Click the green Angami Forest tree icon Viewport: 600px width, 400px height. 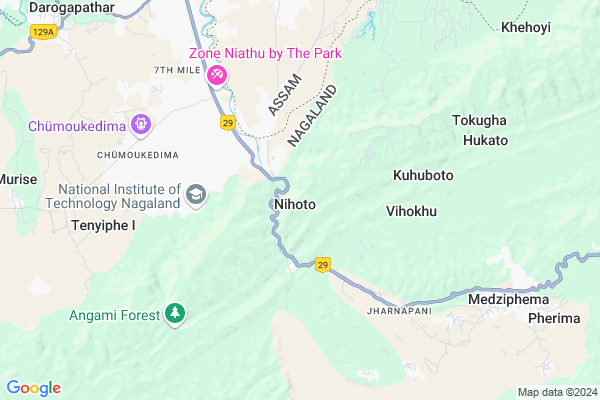tap(175, 313)
